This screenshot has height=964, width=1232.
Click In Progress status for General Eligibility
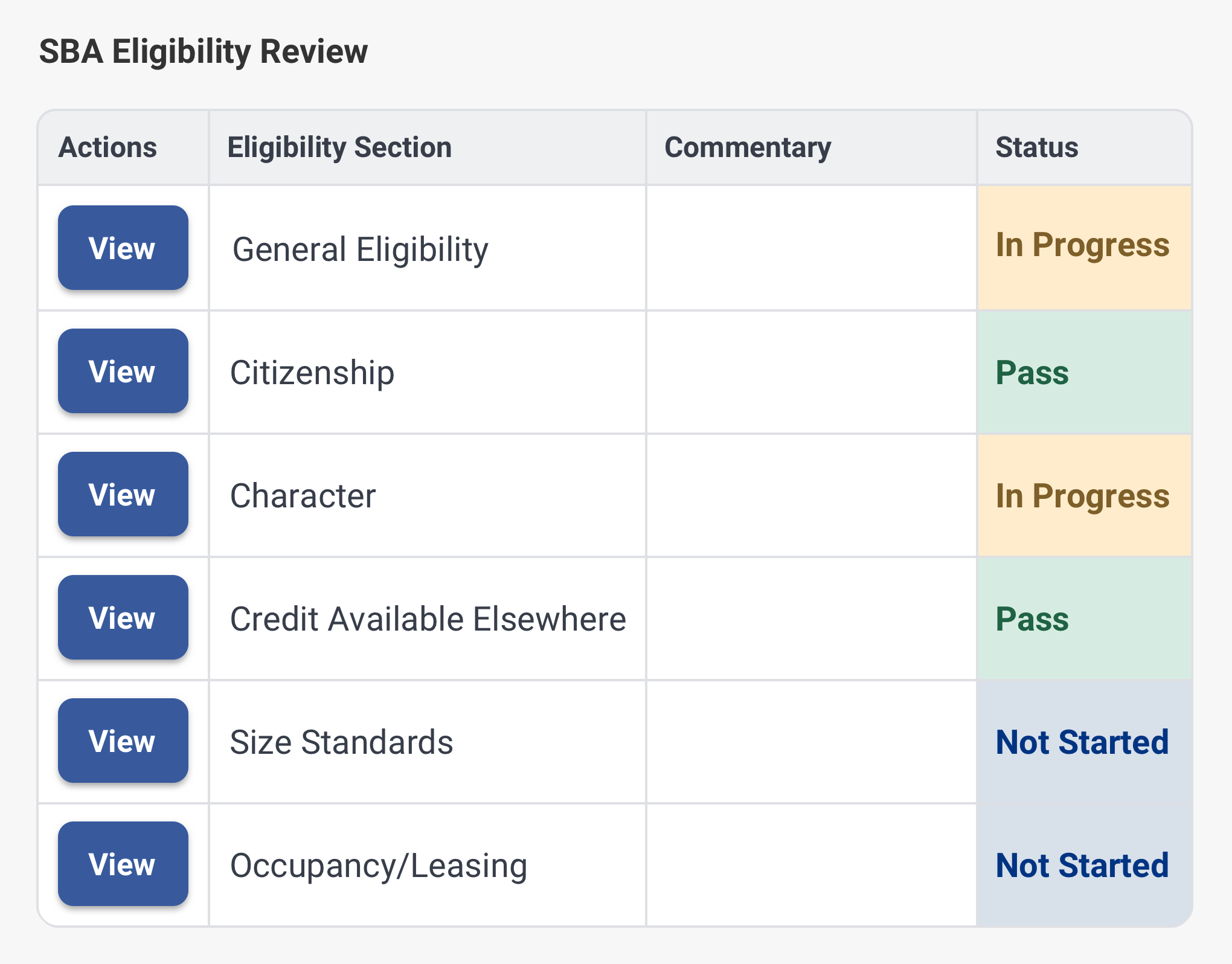click(1082, 245)
